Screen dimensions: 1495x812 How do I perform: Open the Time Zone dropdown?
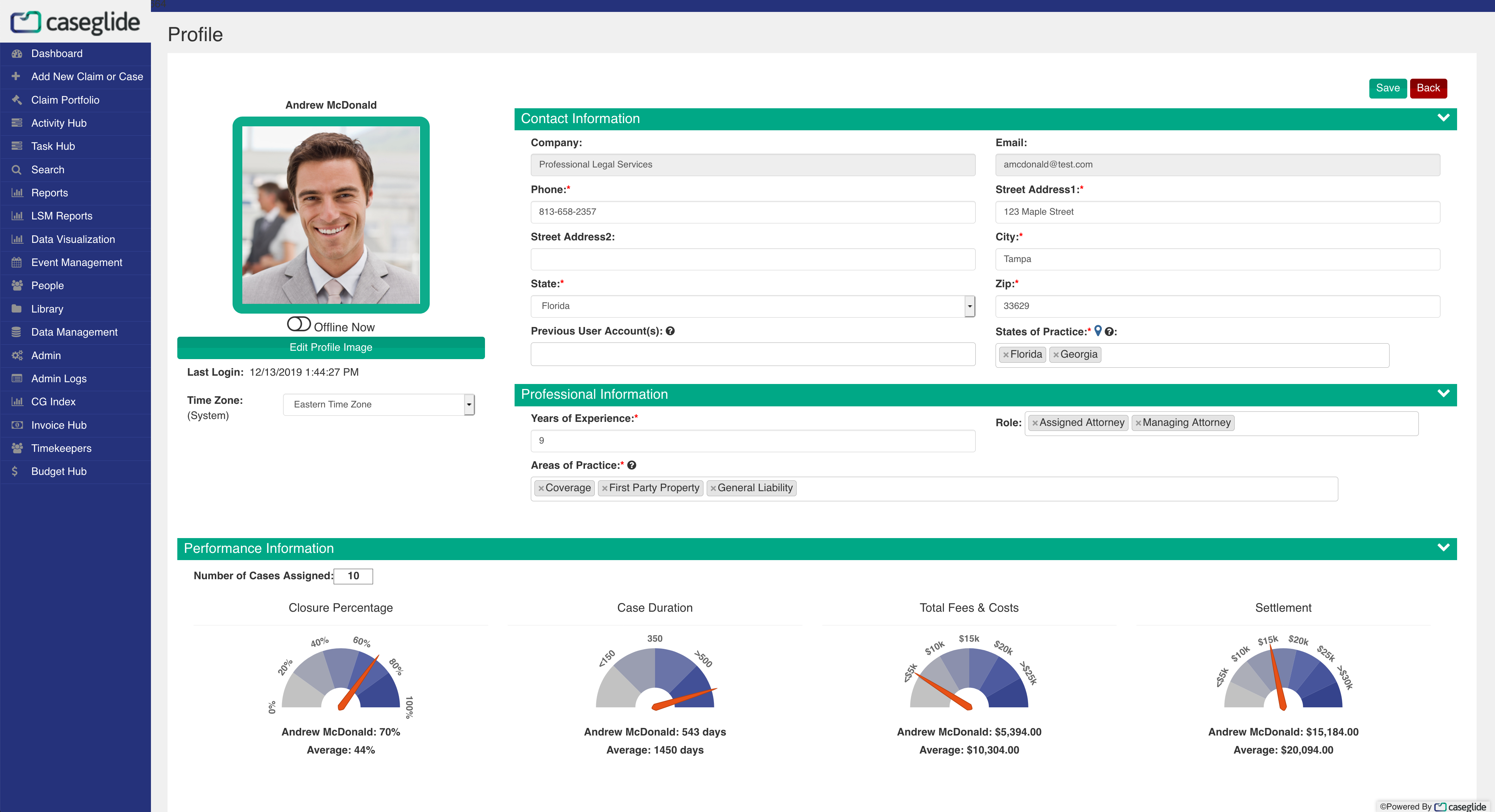click(468, 404)
